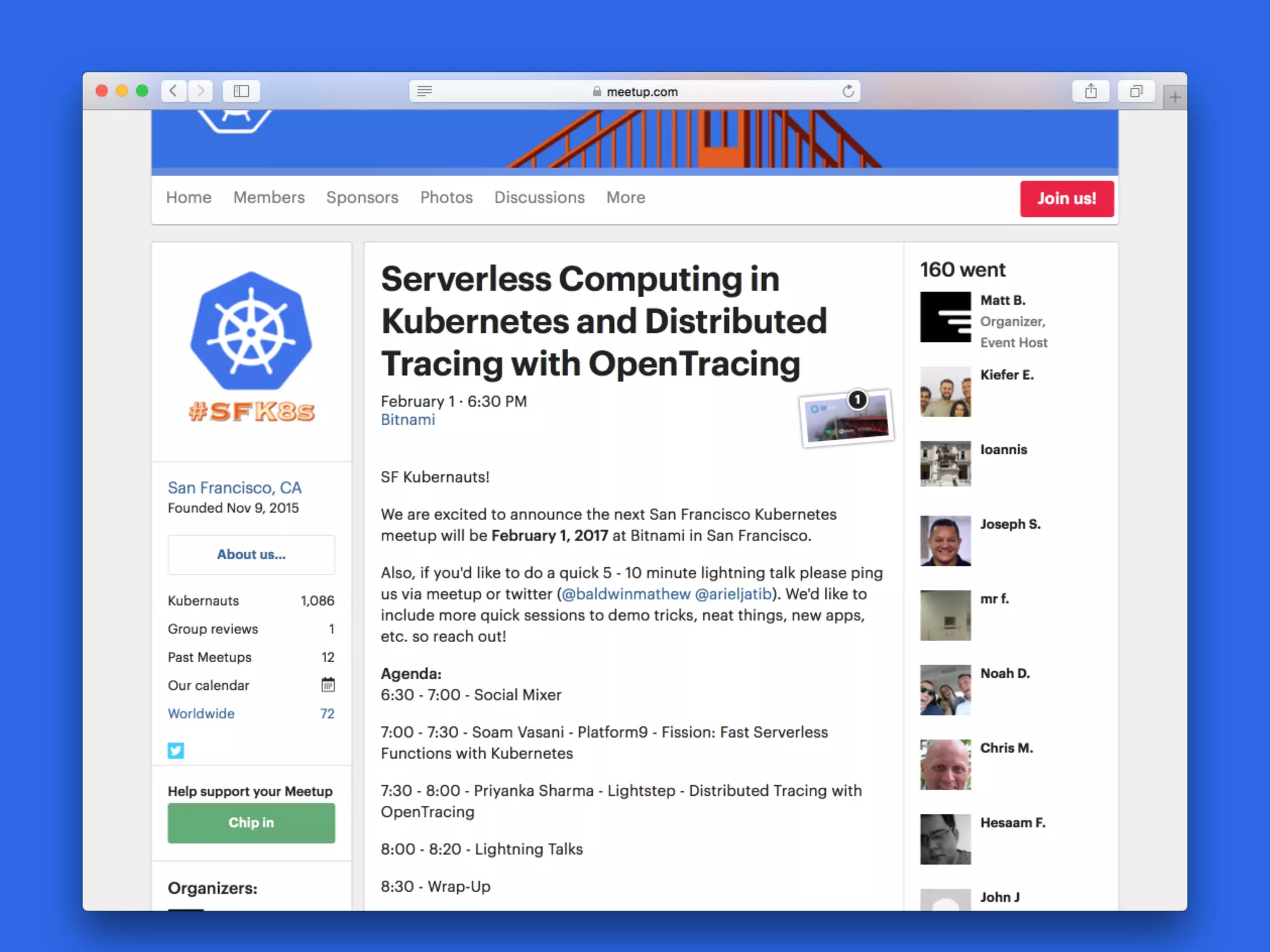The image size is (1270, 952).
Task: Expand the More navigation menu
Action: (626, 197)
